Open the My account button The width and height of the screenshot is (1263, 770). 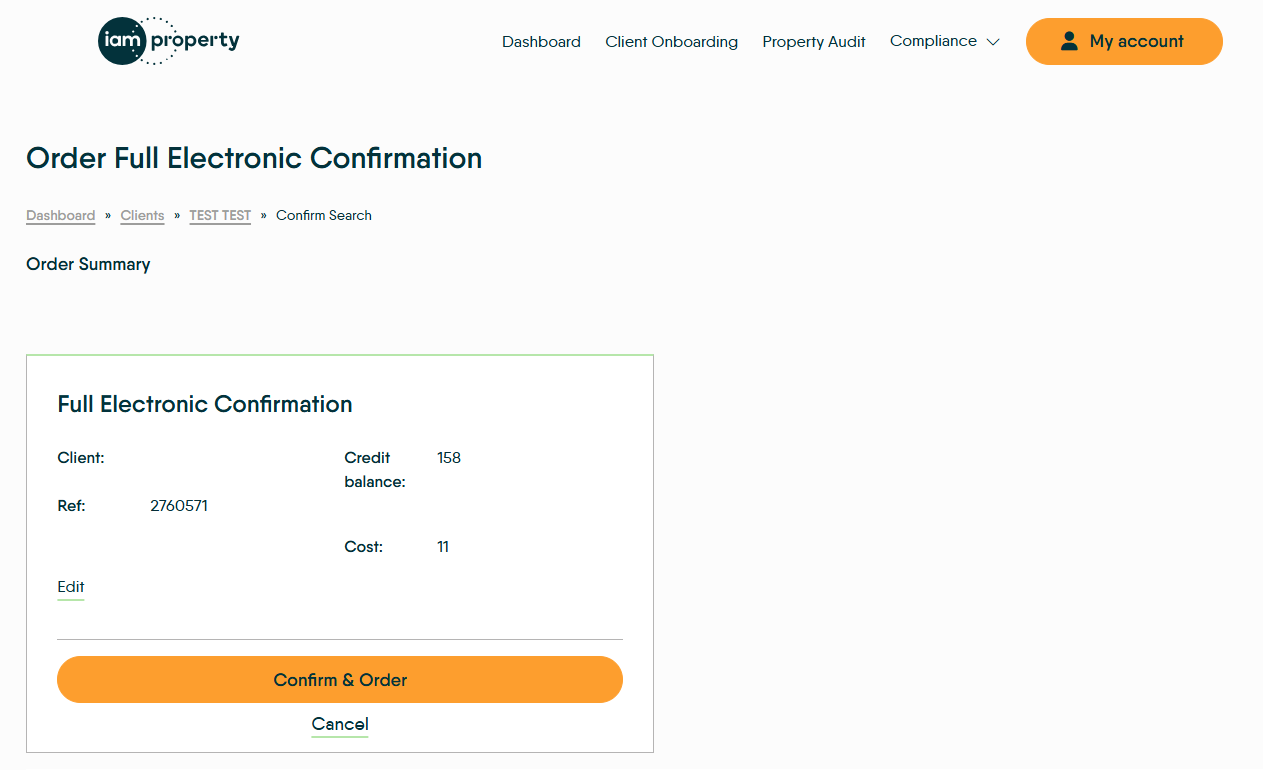[x=1124, y=41]
